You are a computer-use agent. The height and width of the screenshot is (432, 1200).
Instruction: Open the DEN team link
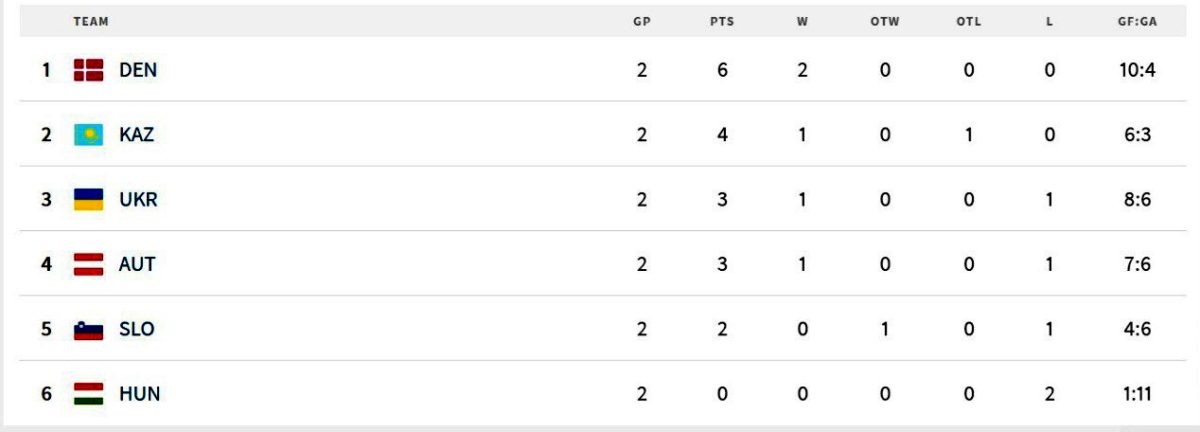click(x=138, y=70)
